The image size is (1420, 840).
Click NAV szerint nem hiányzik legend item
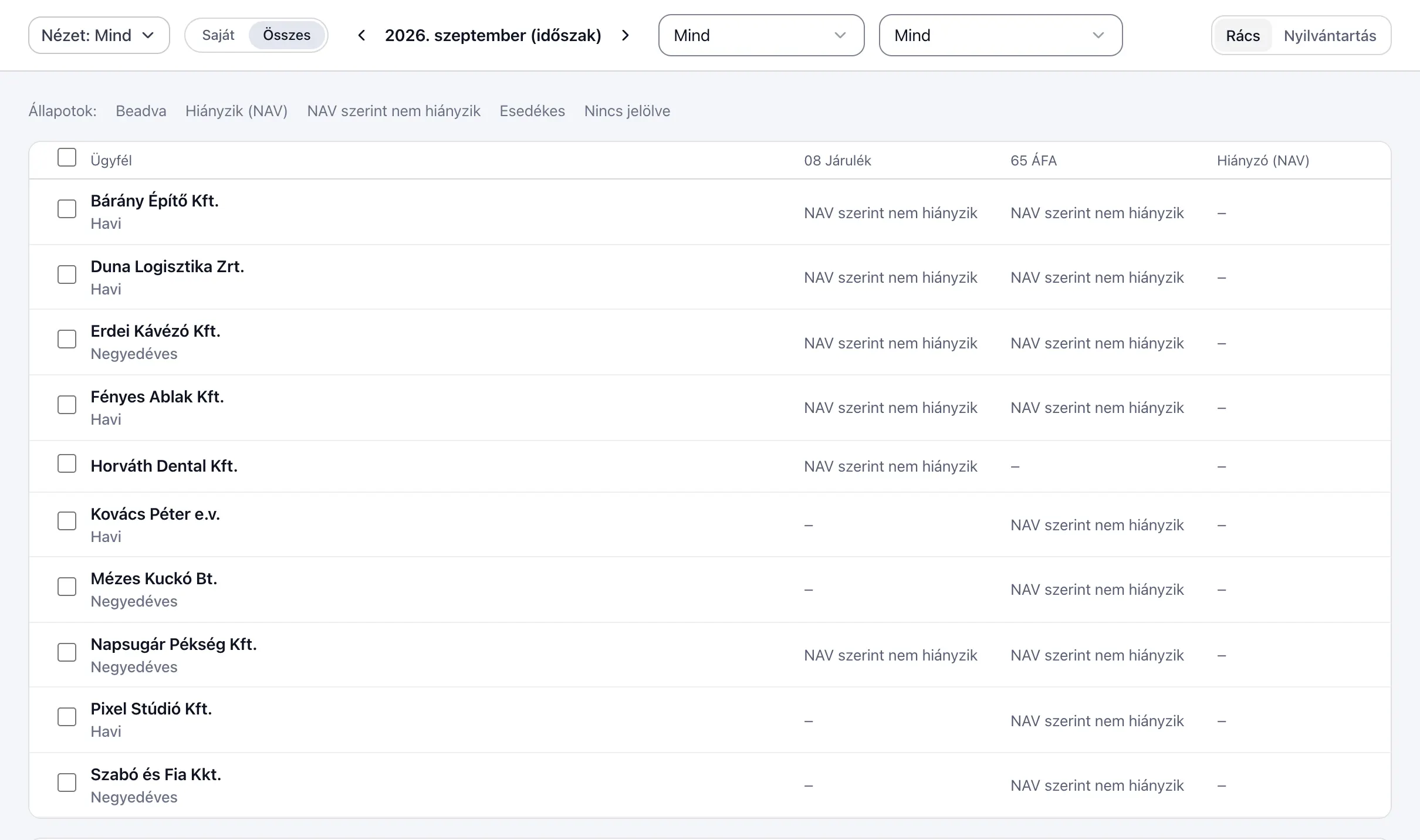click(394, 111)
